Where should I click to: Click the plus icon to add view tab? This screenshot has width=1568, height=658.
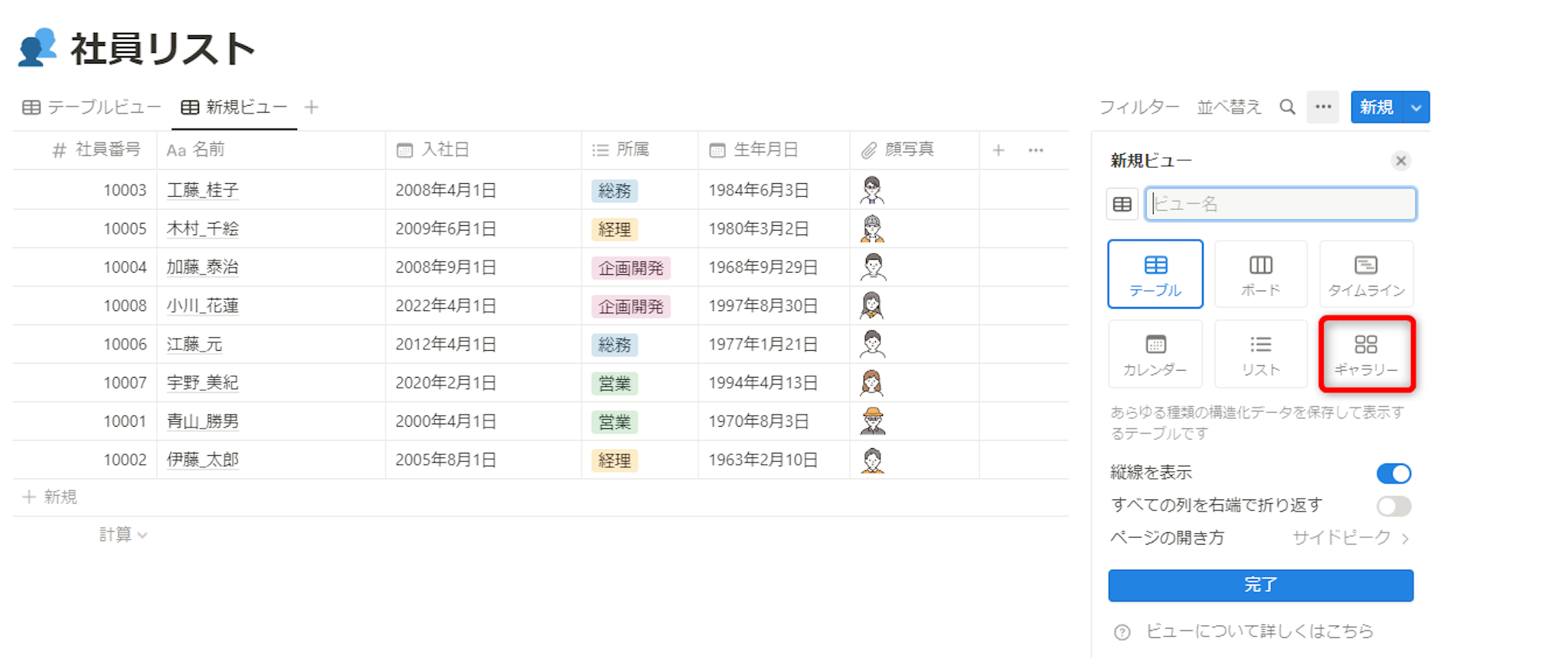click(x=311, y=107)
